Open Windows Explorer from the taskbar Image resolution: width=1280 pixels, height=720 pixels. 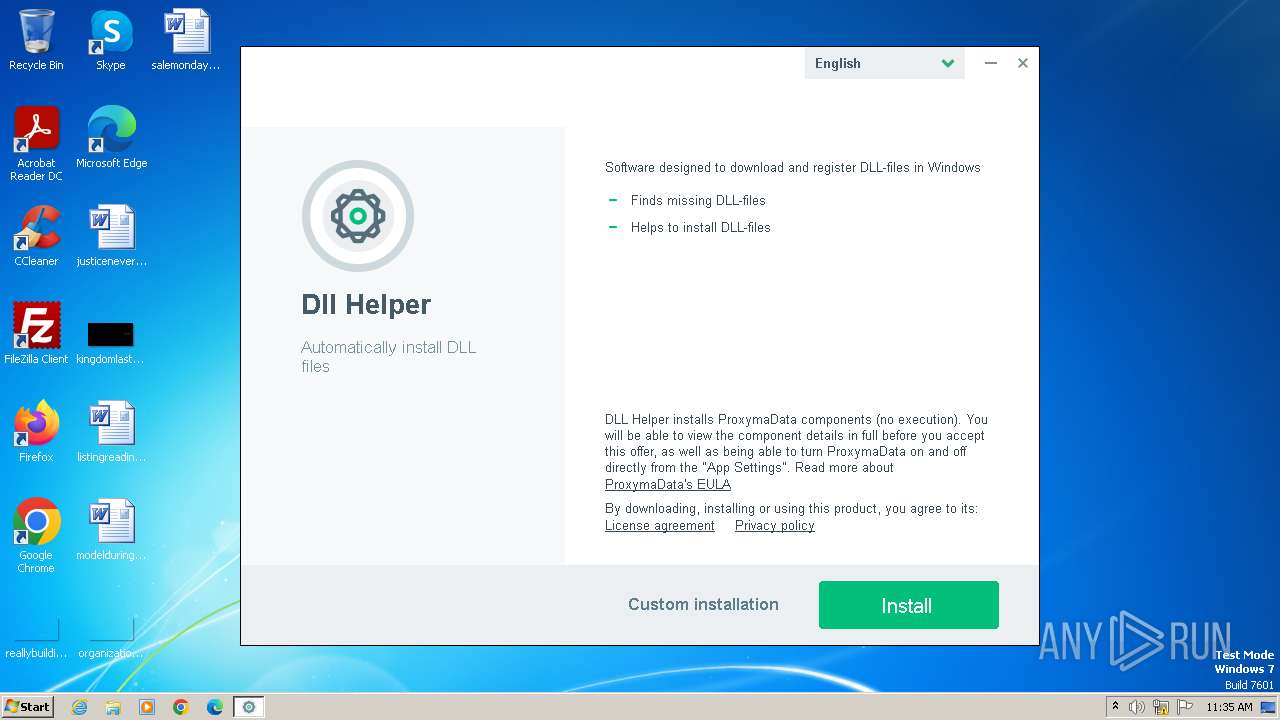point(113,707)
